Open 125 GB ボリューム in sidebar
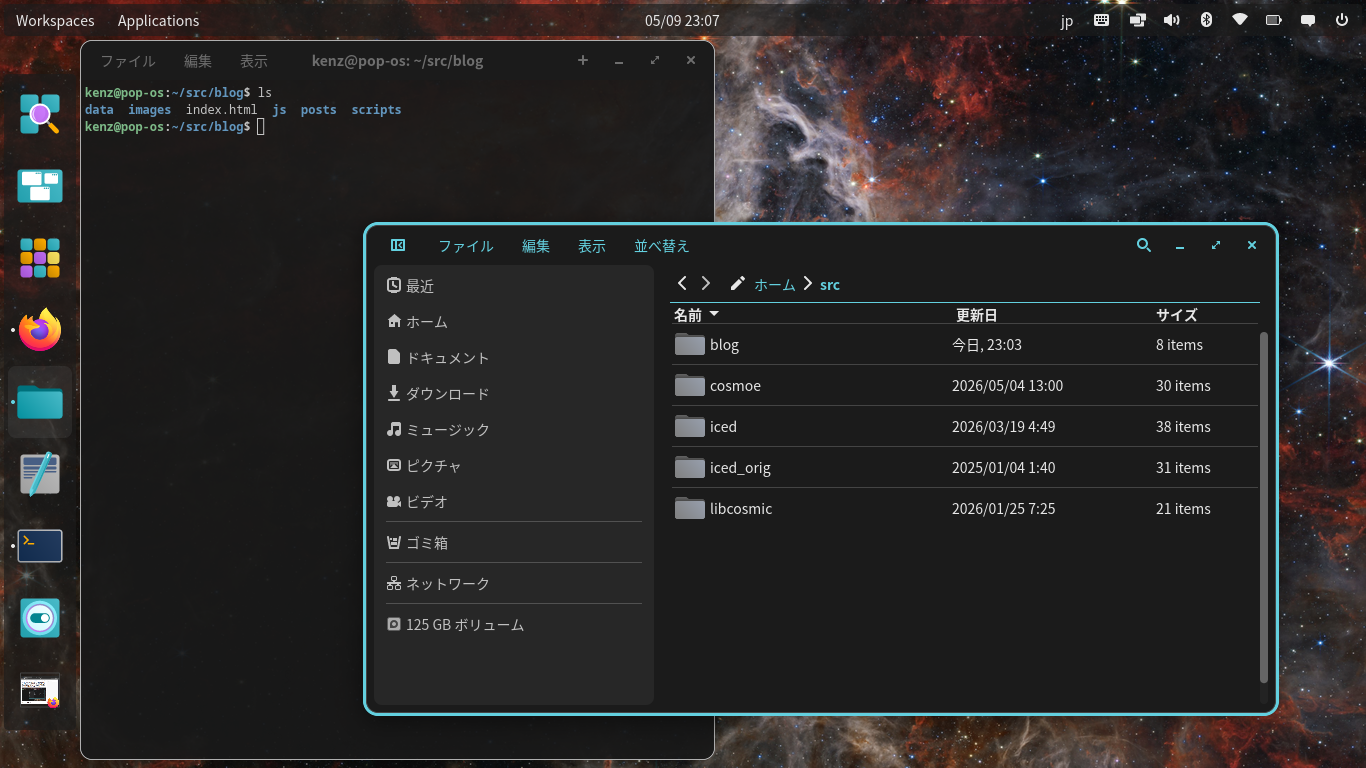This screenshot has height=768, width=1366. click(x=514, y=624)
